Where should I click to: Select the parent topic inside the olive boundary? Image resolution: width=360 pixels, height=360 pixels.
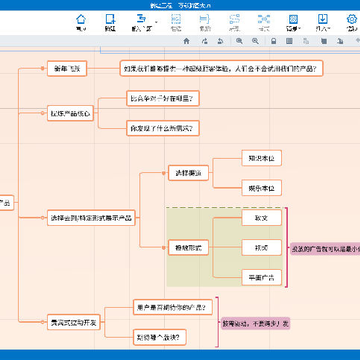coord(188,248)
